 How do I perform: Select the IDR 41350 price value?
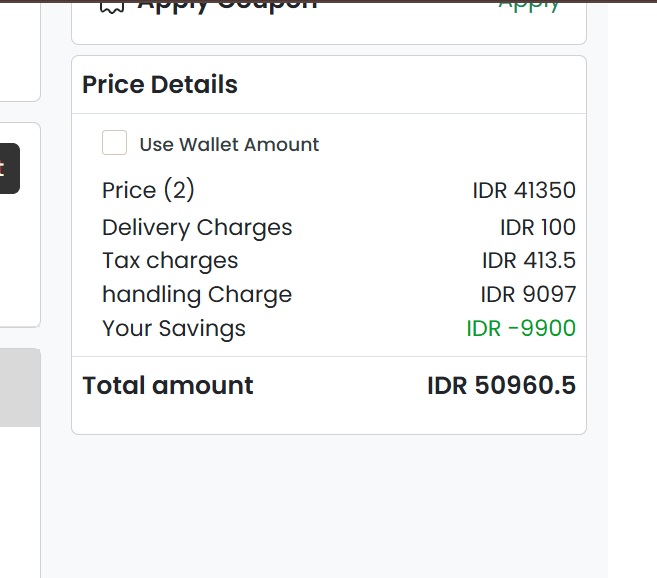pos(524,190)
